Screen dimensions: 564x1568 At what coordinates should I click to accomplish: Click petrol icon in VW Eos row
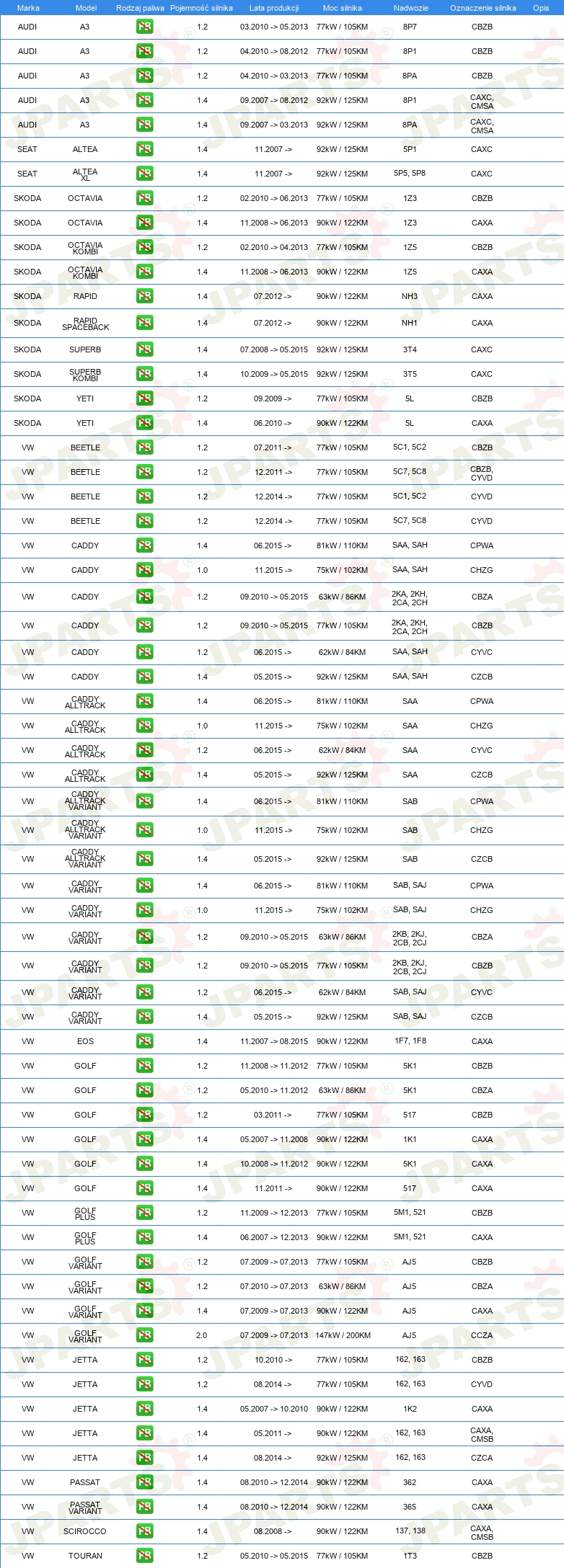click(x=144, y=1042)
